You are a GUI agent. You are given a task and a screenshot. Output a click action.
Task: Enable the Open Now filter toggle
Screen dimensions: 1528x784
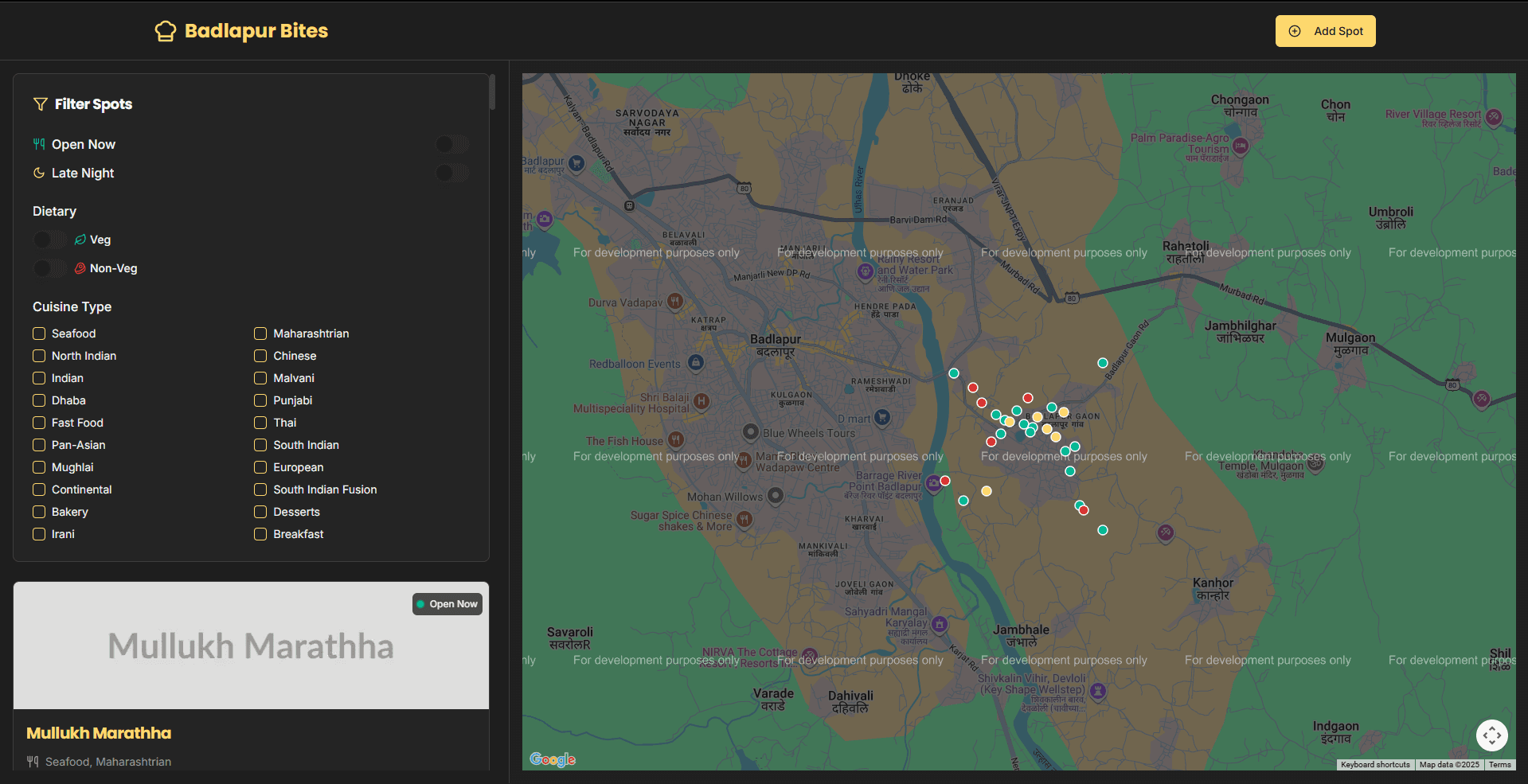pos(451,144)
